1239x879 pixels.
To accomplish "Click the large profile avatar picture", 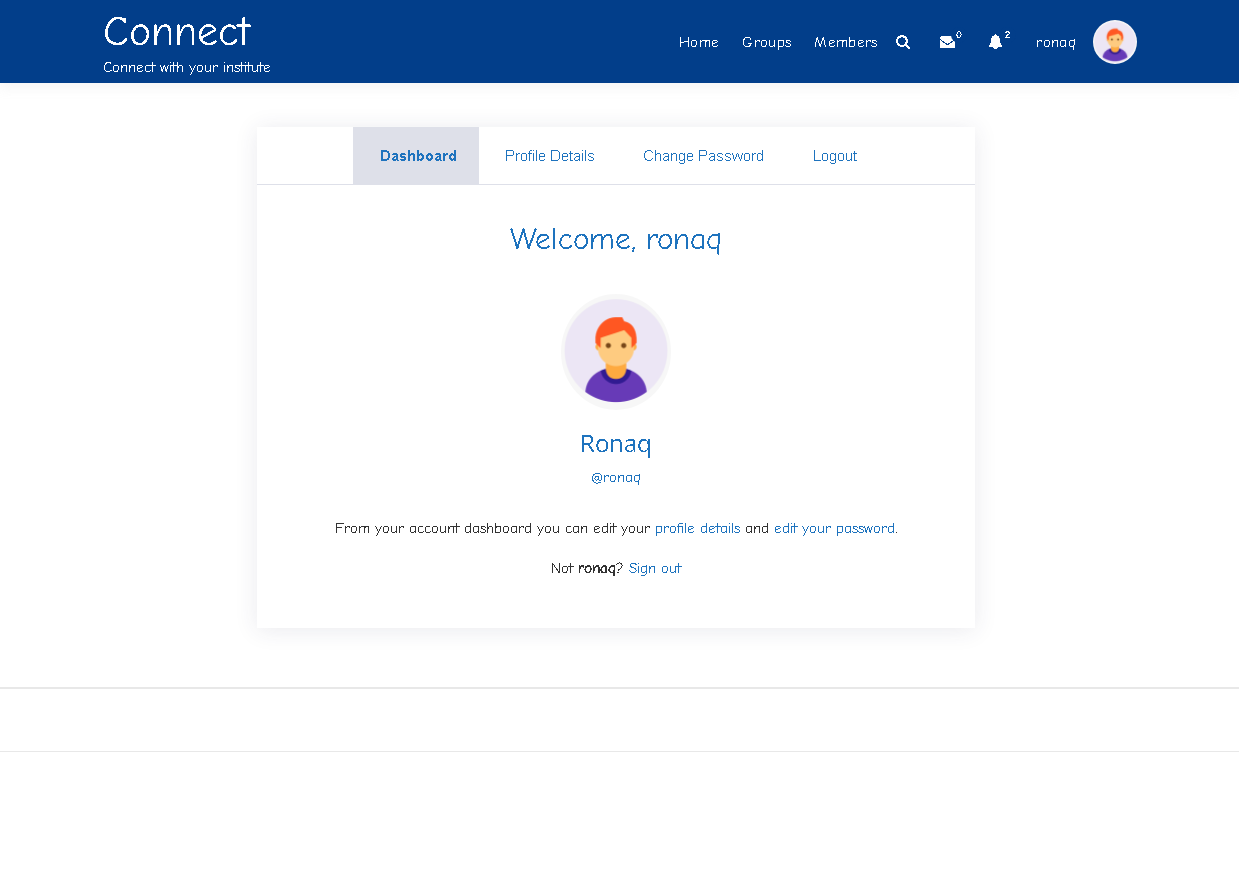I will pos(616,352).
